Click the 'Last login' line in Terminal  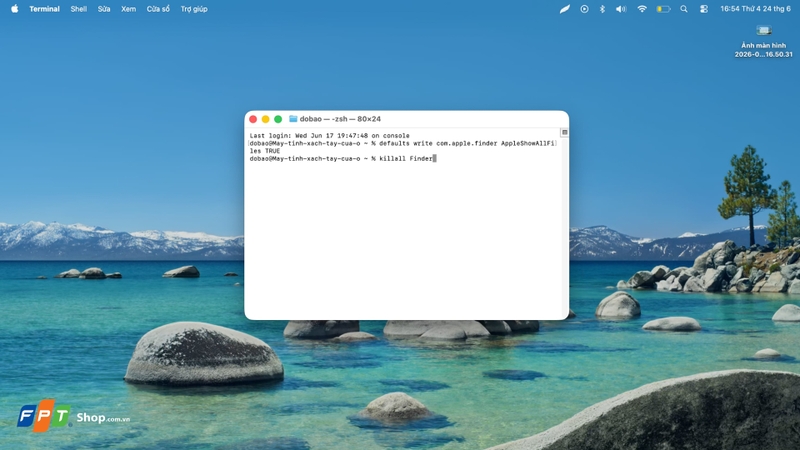click(330, 136)
